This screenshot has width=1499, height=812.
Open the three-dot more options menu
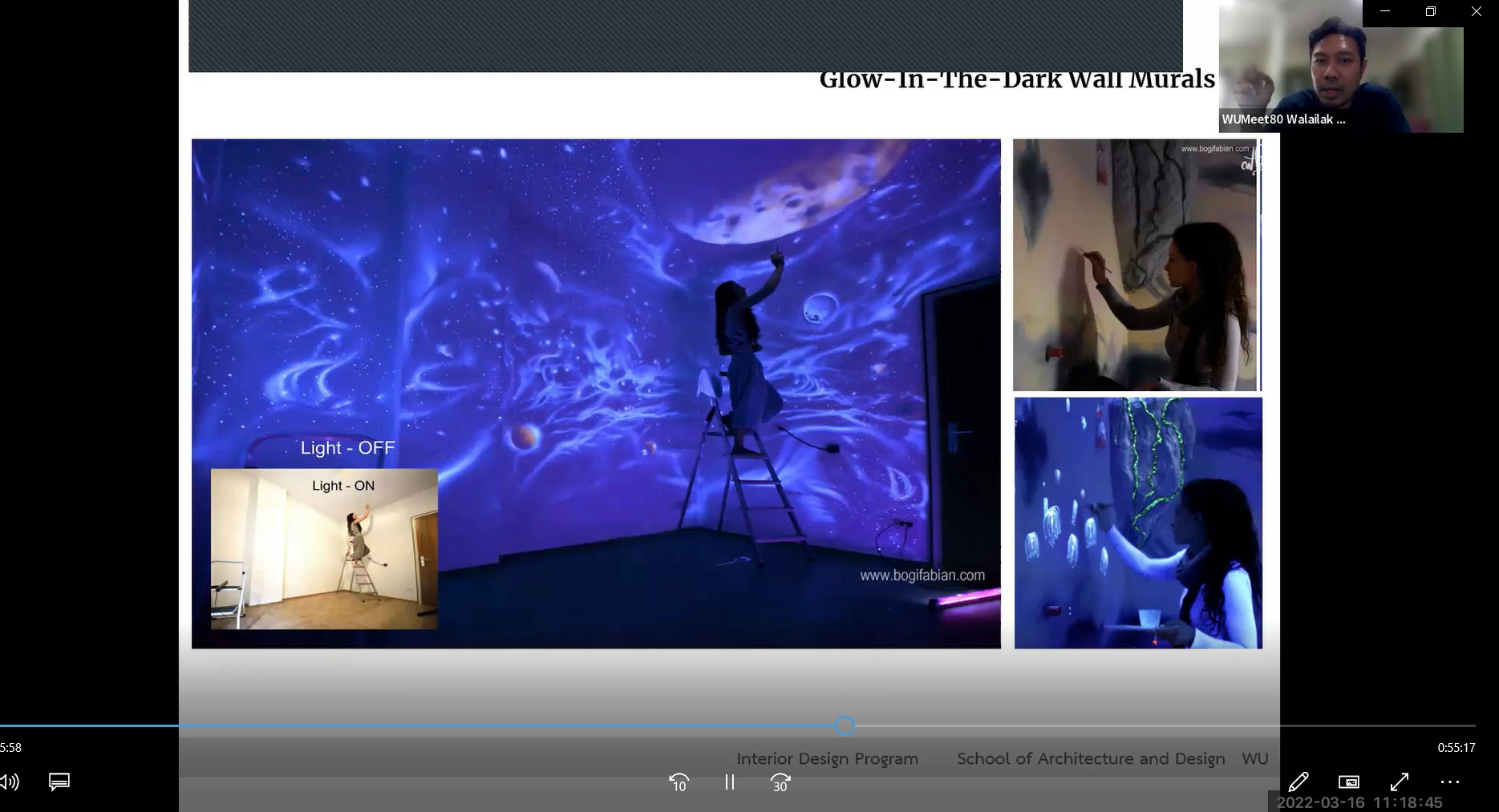pos(1450,782)
